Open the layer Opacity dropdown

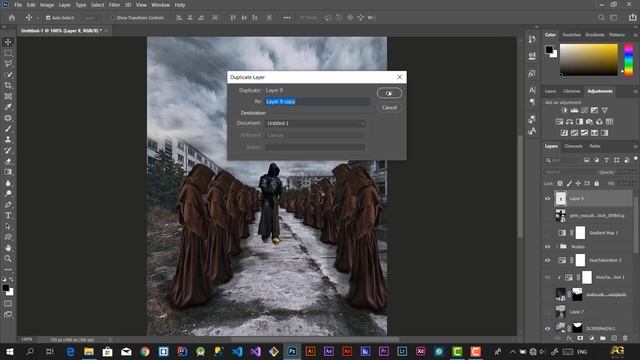(x=634, y=172)
